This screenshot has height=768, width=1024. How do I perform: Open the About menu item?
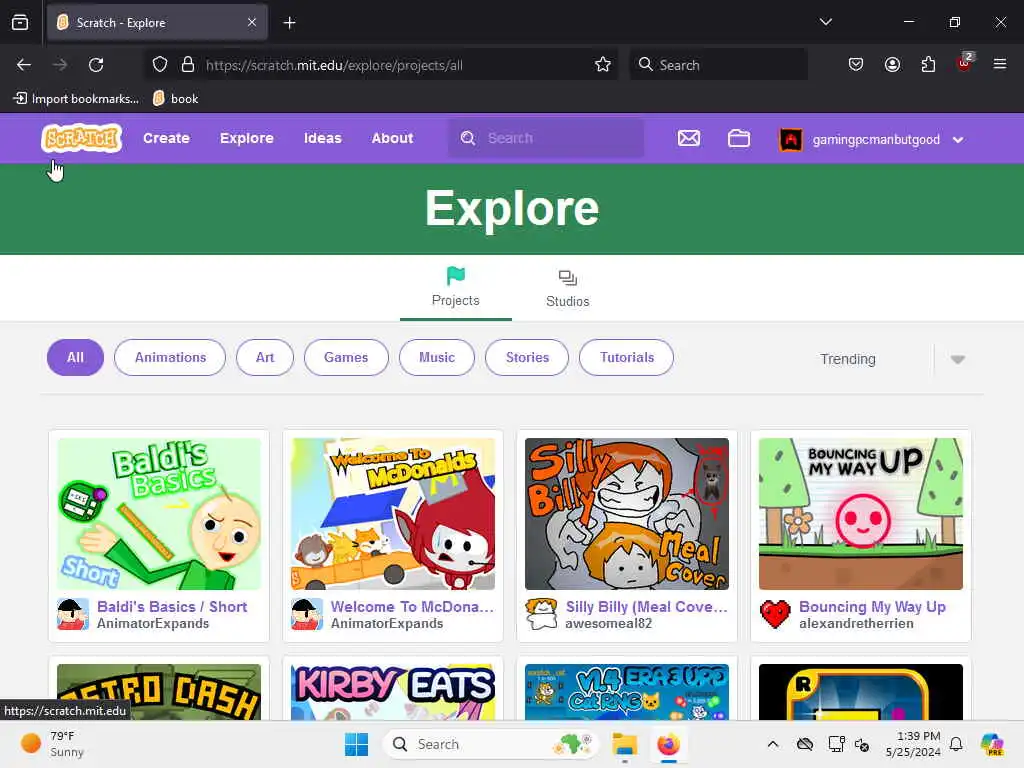point(392,138)
